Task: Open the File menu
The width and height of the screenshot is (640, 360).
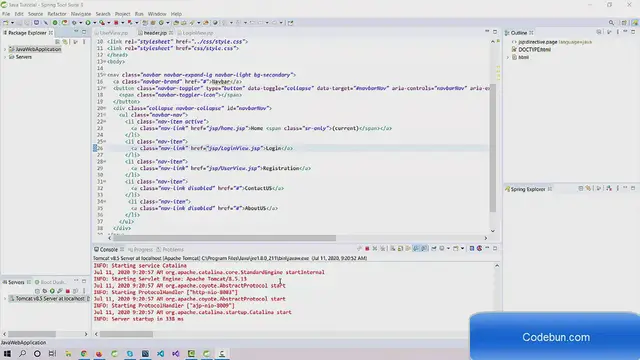Action: 6,14
